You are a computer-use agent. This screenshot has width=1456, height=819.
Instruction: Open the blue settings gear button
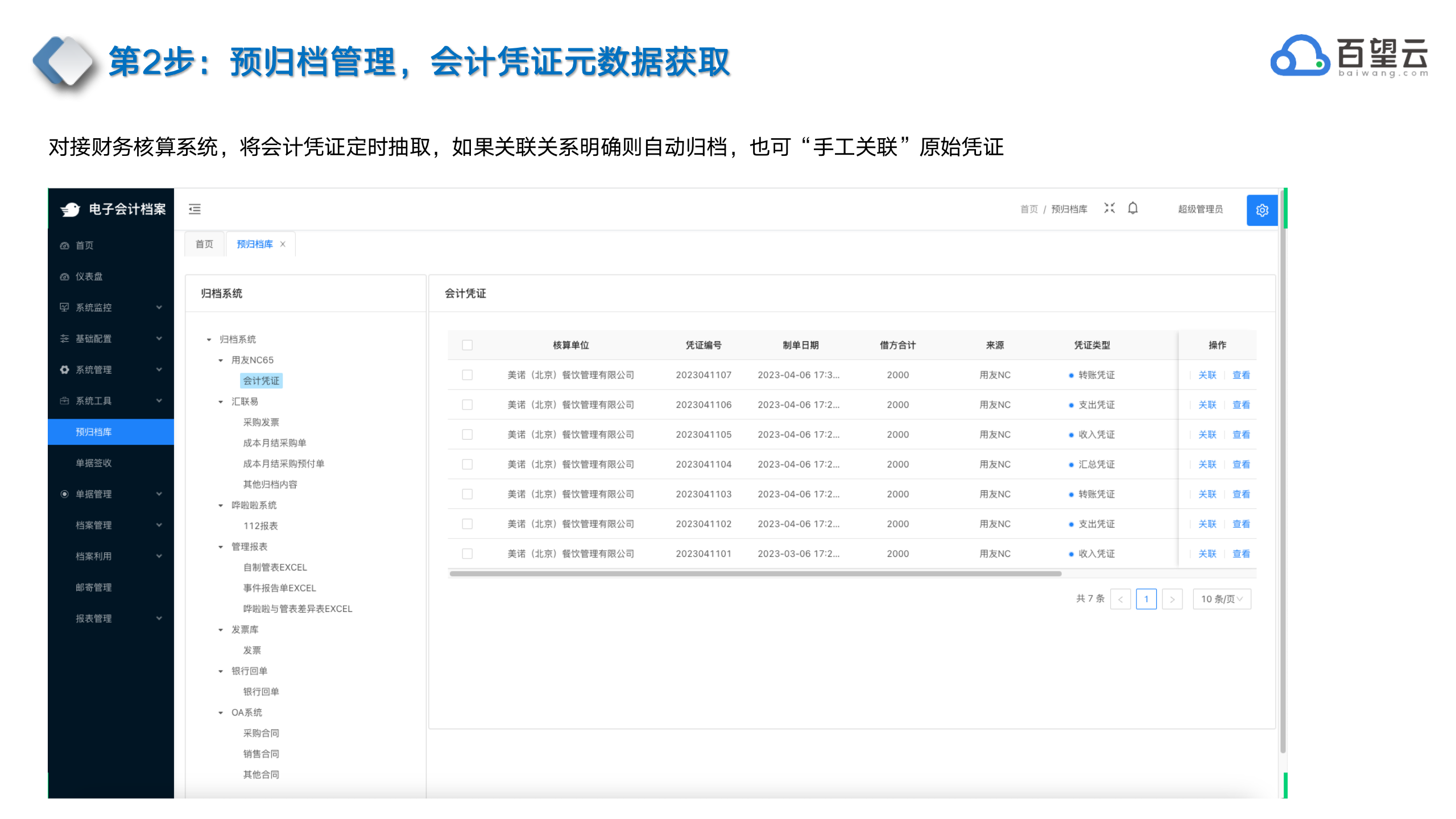(x=1261, y=210)
